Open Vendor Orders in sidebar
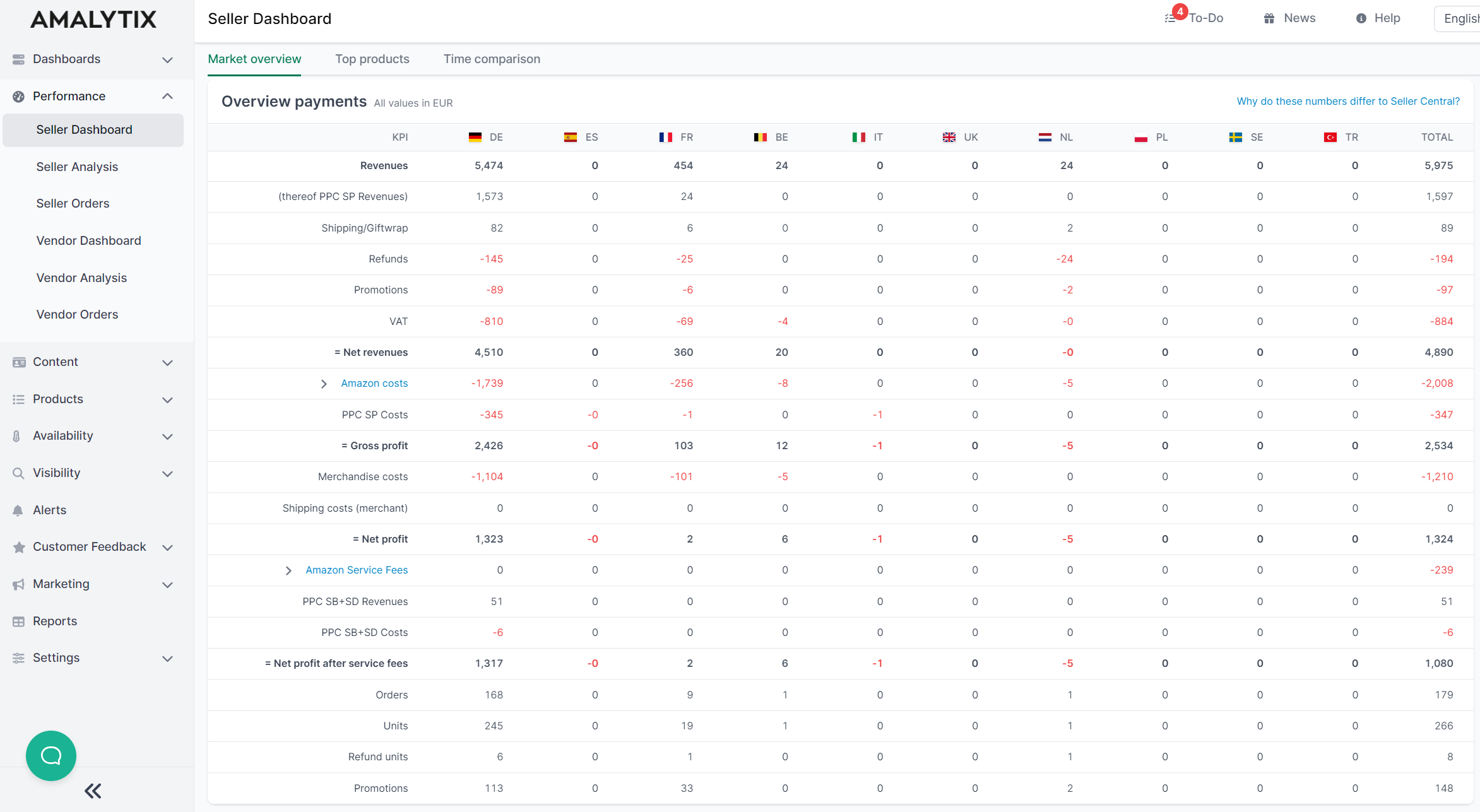This screenshot has height=812, width=1480. (77, 314)
